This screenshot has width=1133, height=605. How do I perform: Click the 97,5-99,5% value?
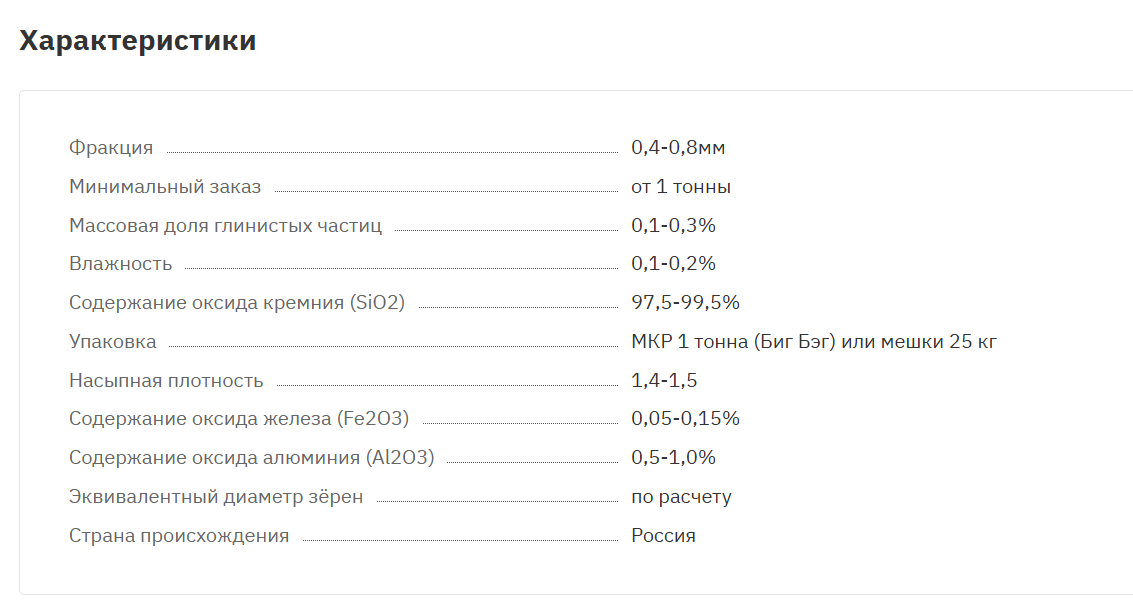pos(685,303)
